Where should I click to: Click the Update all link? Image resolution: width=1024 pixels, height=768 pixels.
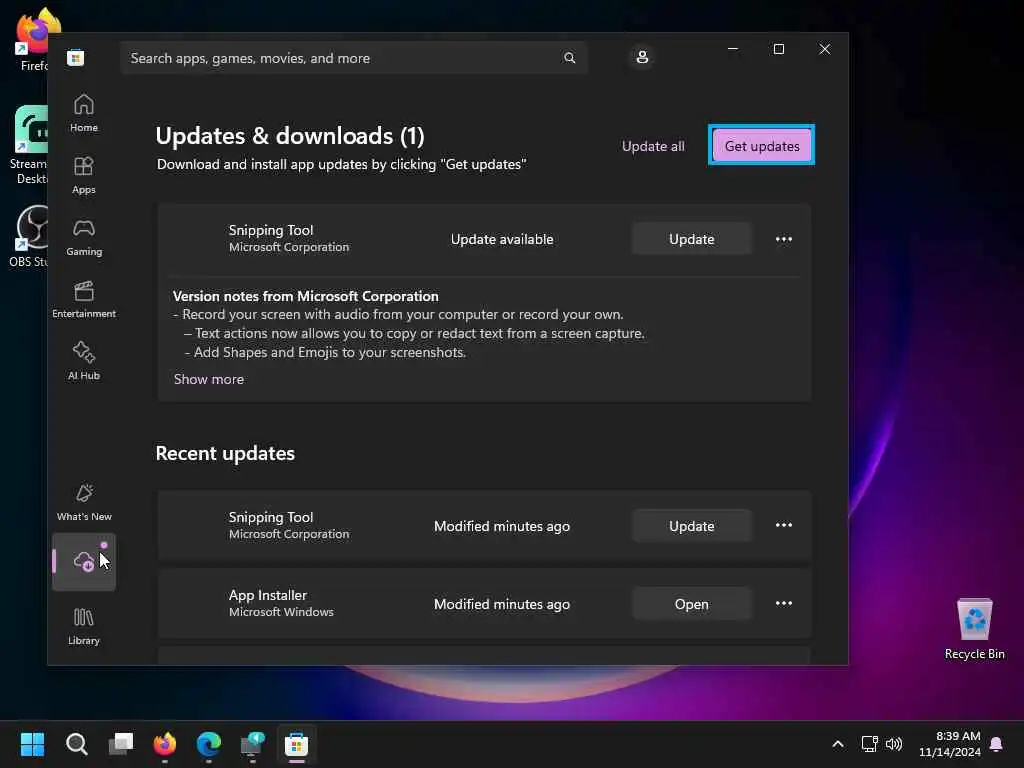pyautogui.click(x=653, y=146)
